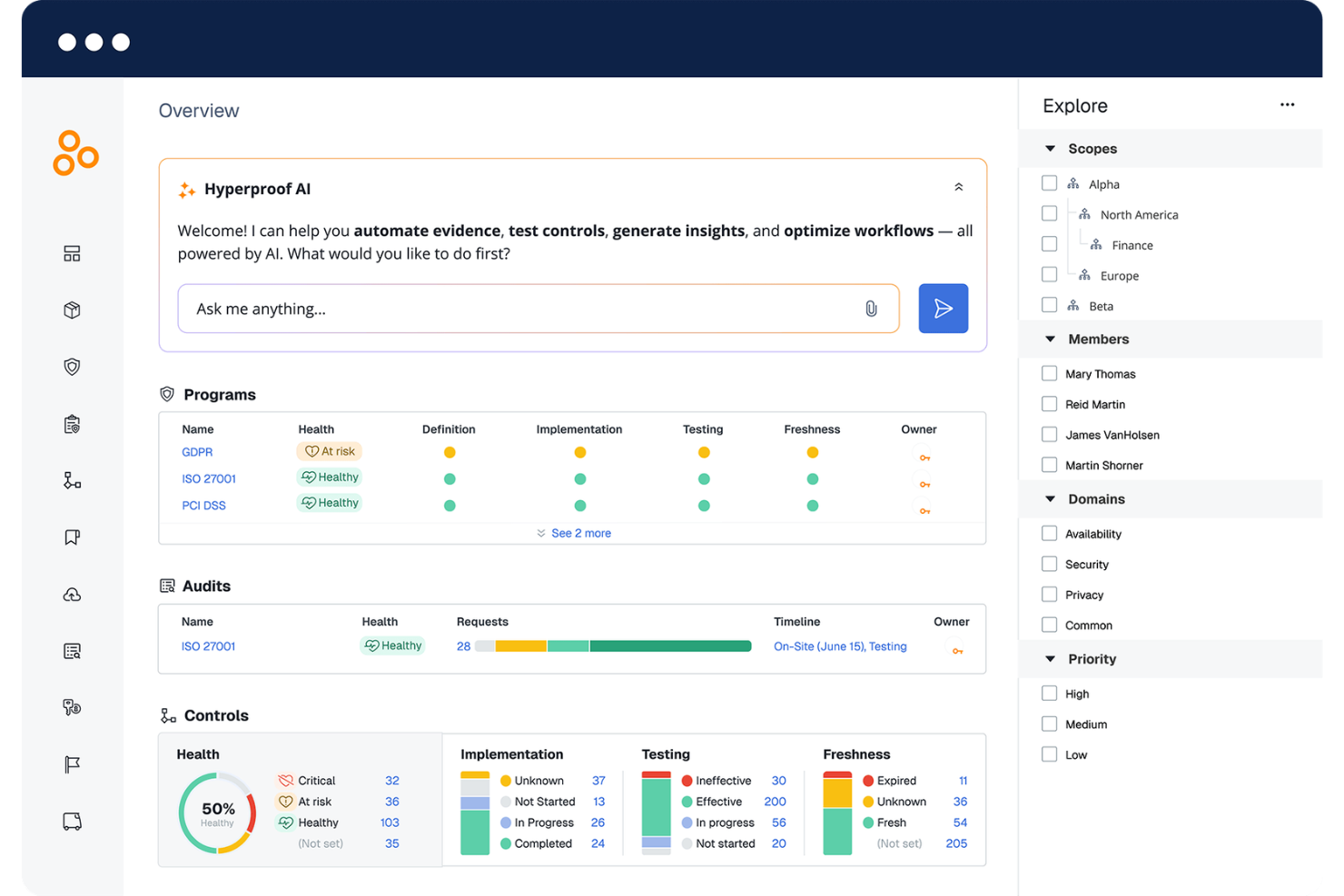This screenshot has width=1344, height=896.
Task: Collapse the Scopes section
Action: [1050, 148]
